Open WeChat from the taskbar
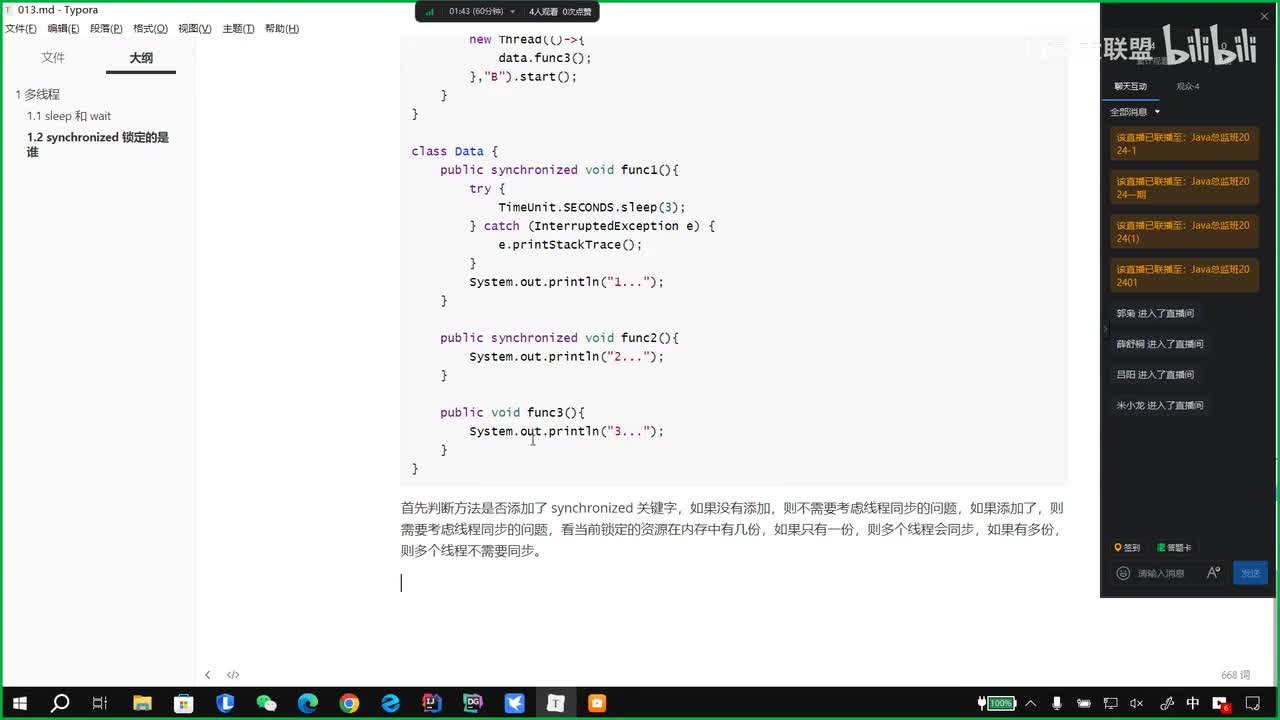The width and height of the screenshot is (1280, 720). coord(267,703)
